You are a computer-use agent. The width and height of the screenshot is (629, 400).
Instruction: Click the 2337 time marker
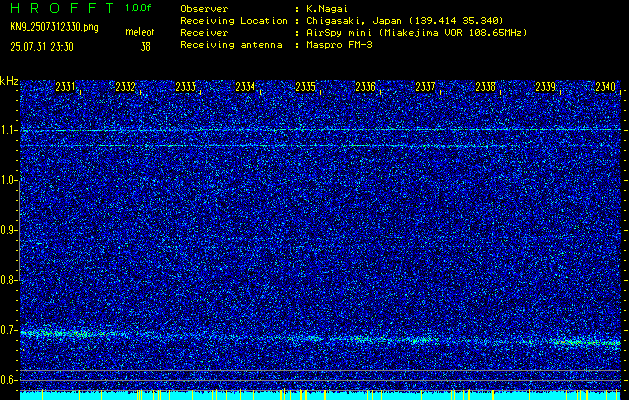425,87
